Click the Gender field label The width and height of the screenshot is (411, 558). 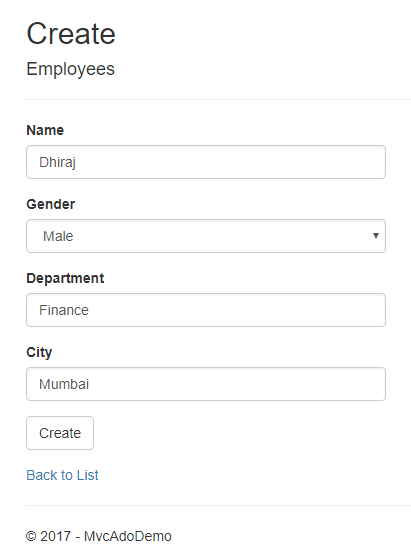click(51, 204)
